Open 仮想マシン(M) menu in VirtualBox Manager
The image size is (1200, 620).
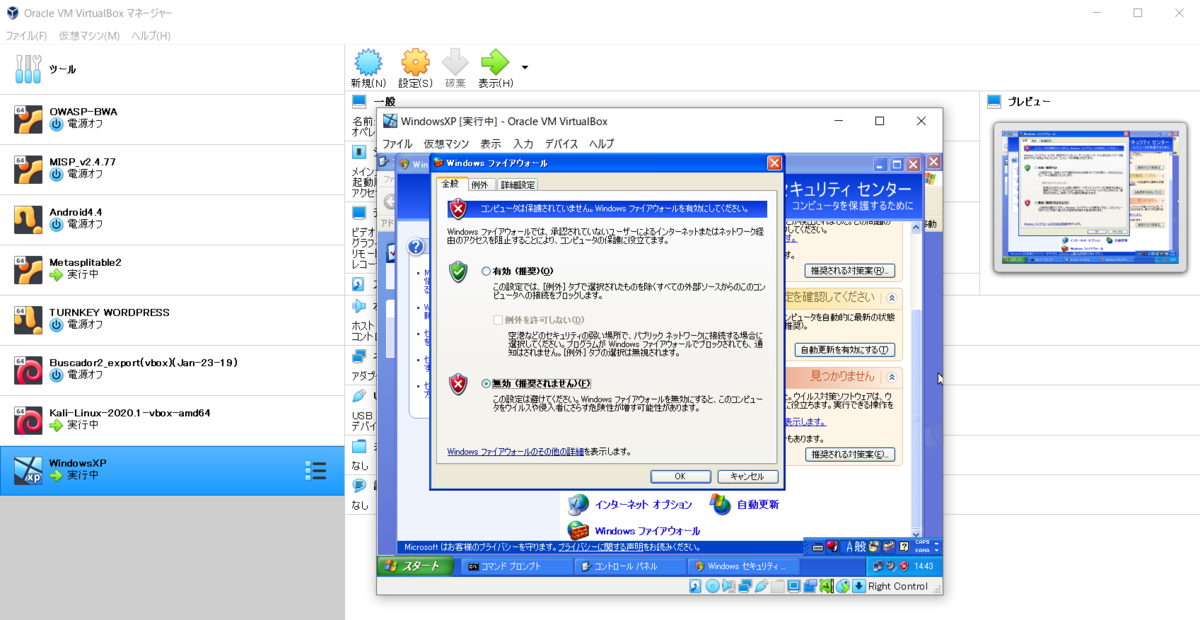click(89, 36)
